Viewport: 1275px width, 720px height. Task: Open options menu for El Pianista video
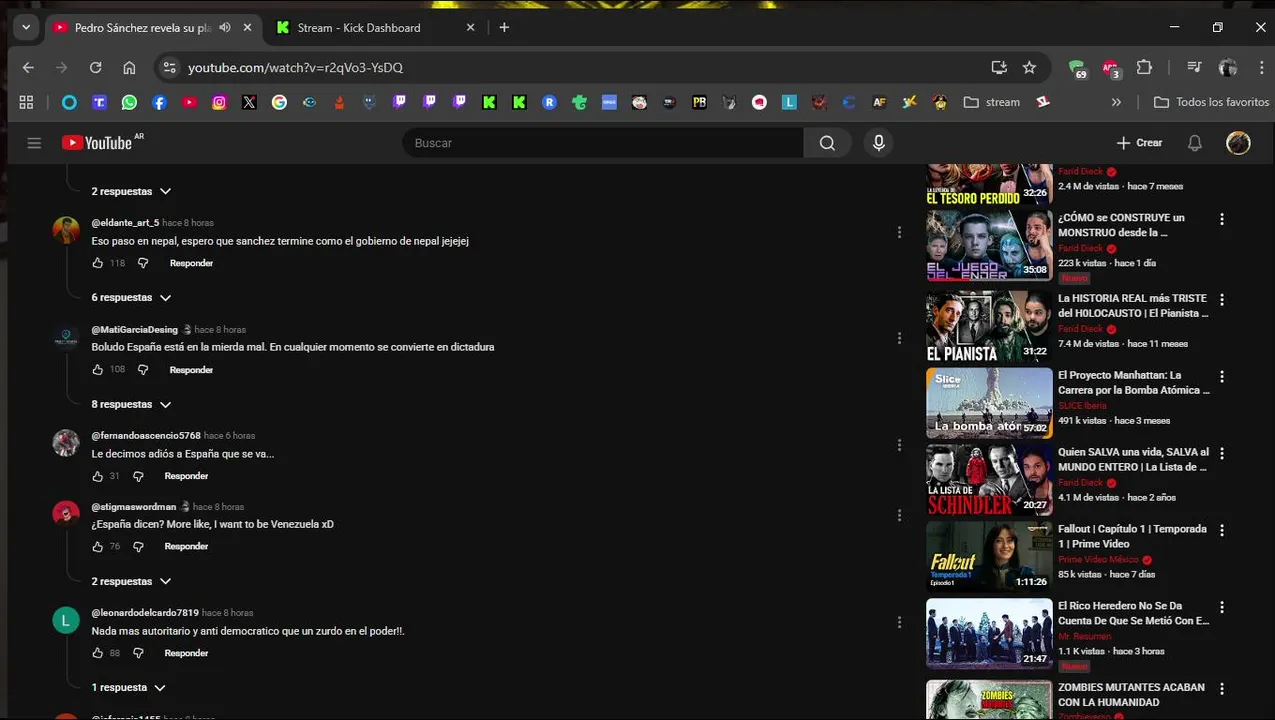click(x=1221, y=300)
